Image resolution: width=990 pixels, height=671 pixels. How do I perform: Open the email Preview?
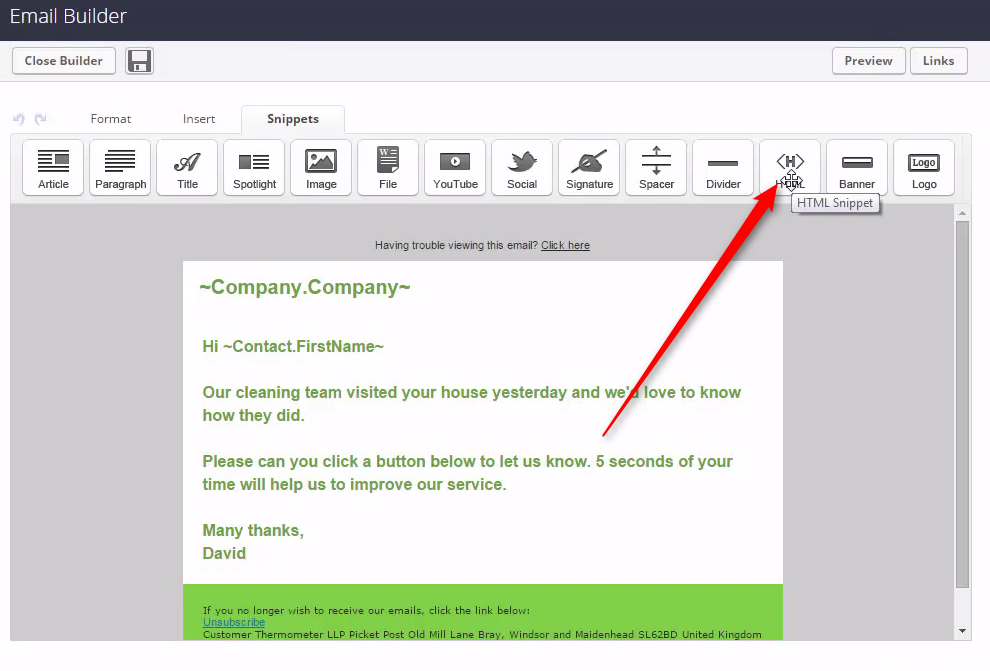(x=868, y=61)
